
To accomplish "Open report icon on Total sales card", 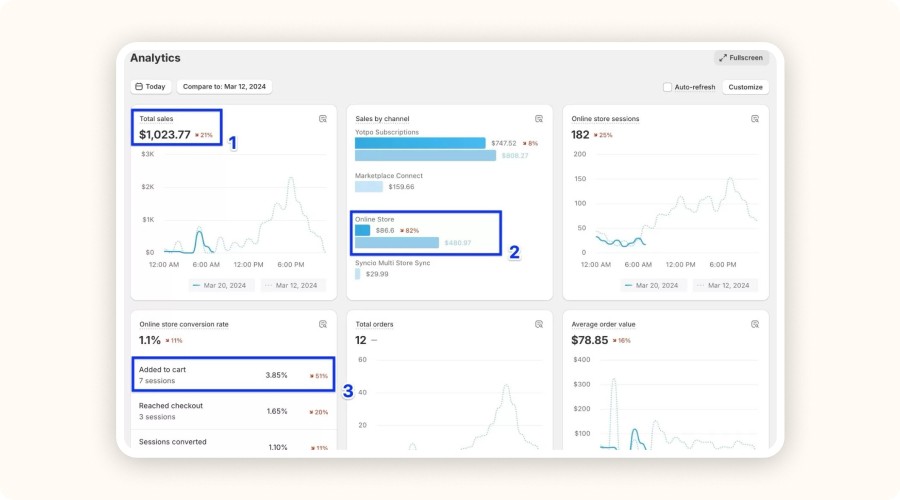I will (x=323, y=119).
